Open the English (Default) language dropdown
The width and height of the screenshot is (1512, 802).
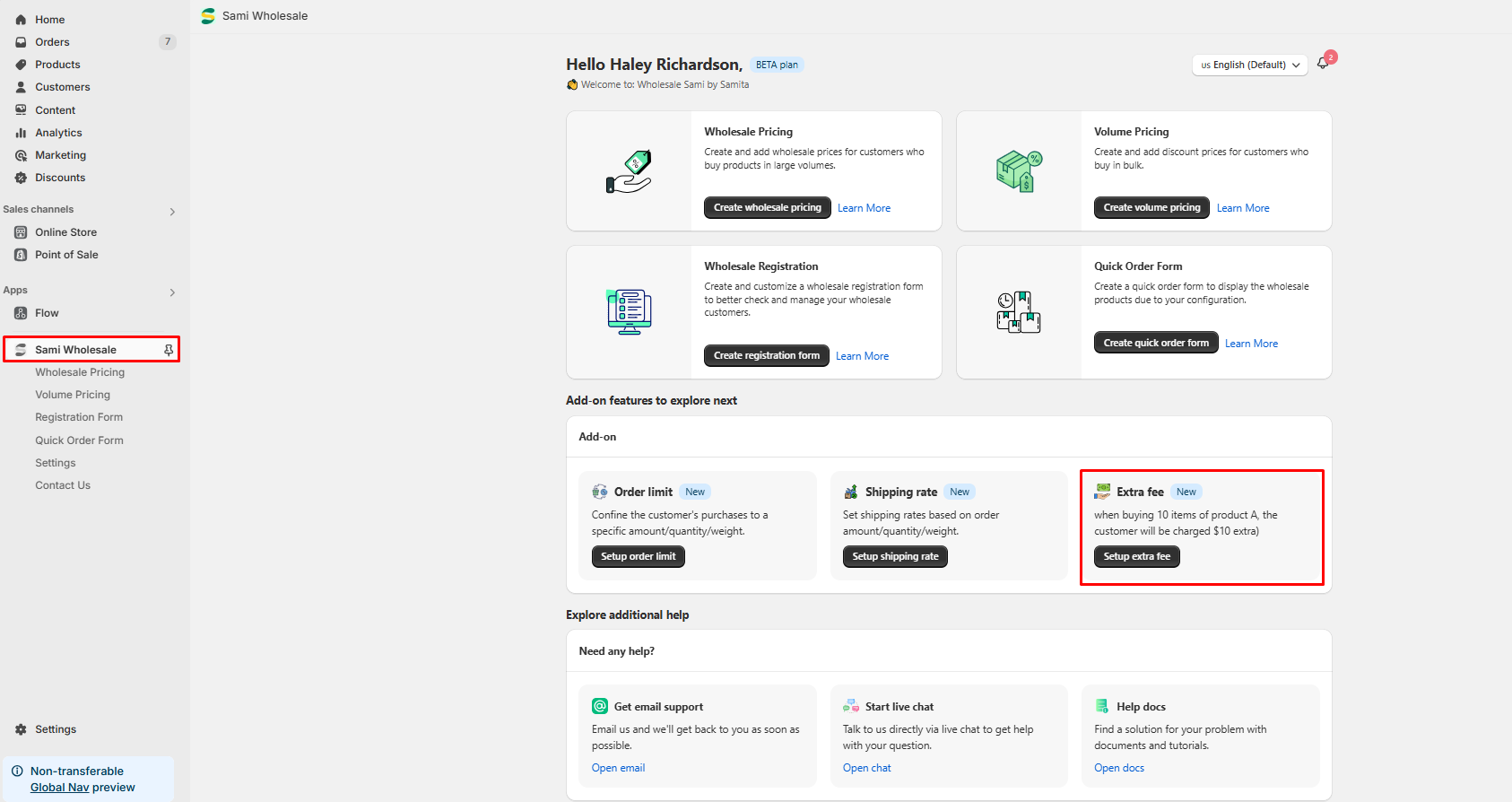click(x=1250, y=65)
